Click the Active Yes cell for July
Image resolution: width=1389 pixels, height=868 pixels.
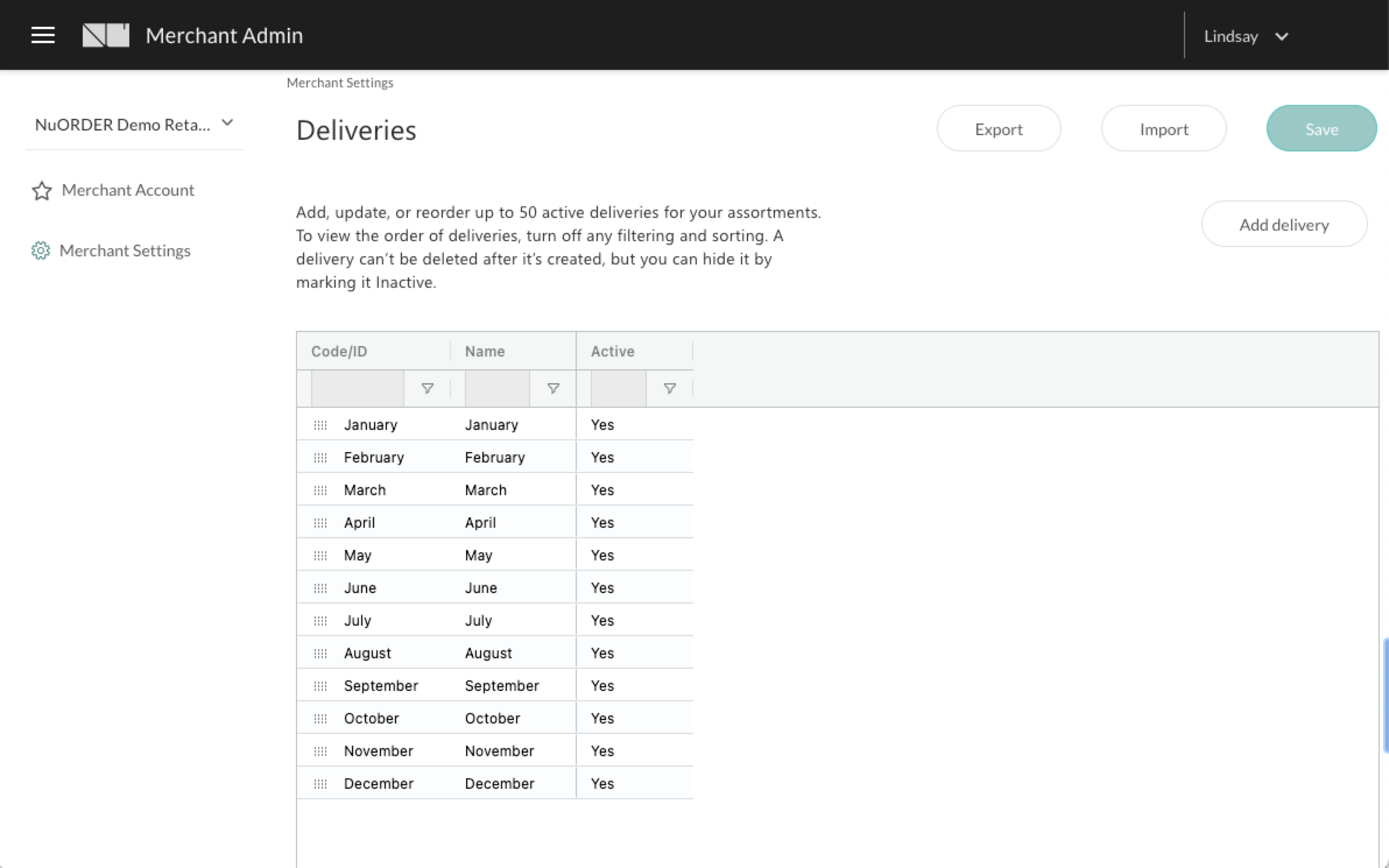tap(634, 620)
